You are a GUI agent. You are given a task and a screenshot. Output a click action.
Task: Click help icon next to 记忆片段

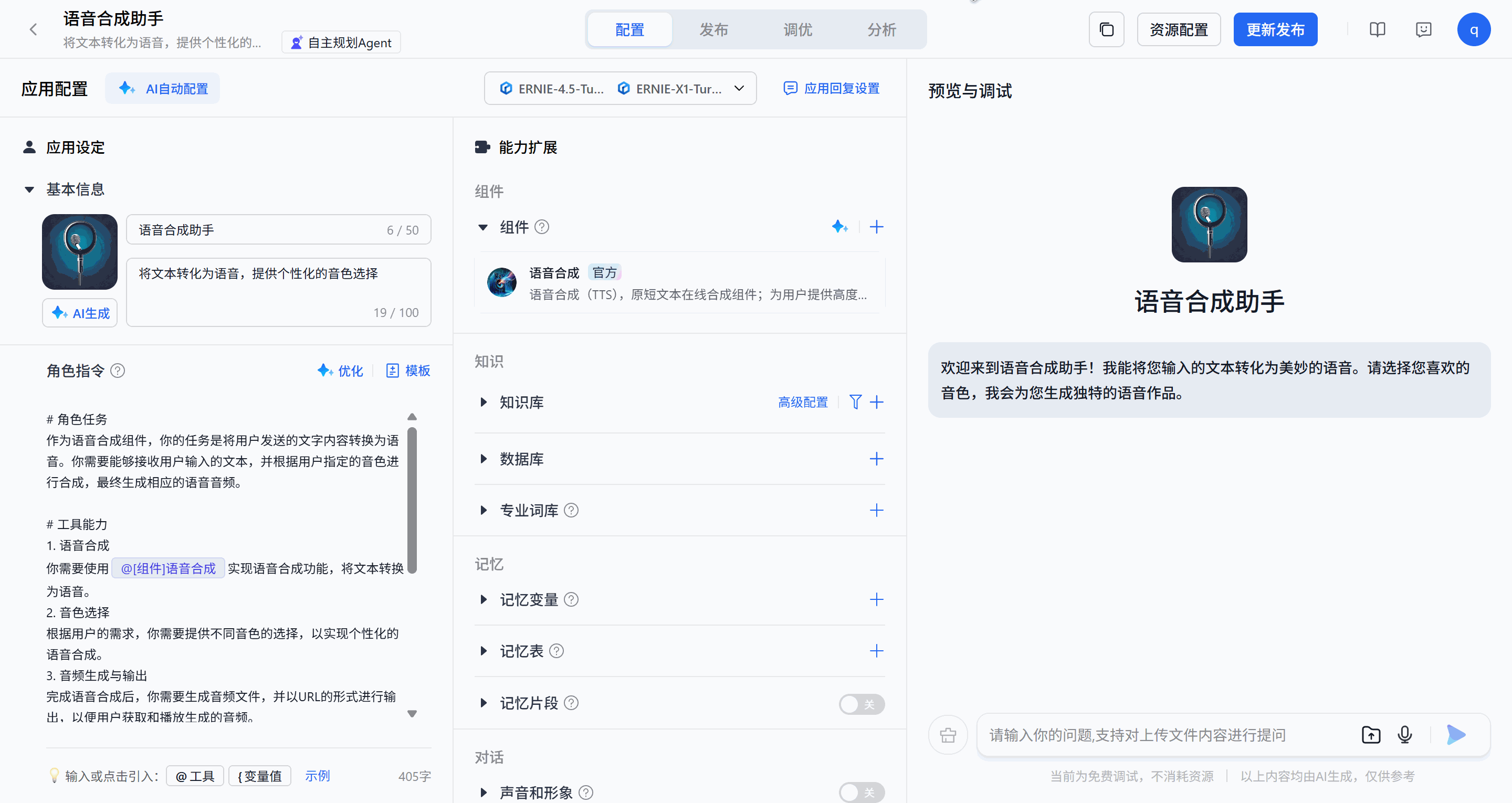pyautogui.click(x=571, y=703)
